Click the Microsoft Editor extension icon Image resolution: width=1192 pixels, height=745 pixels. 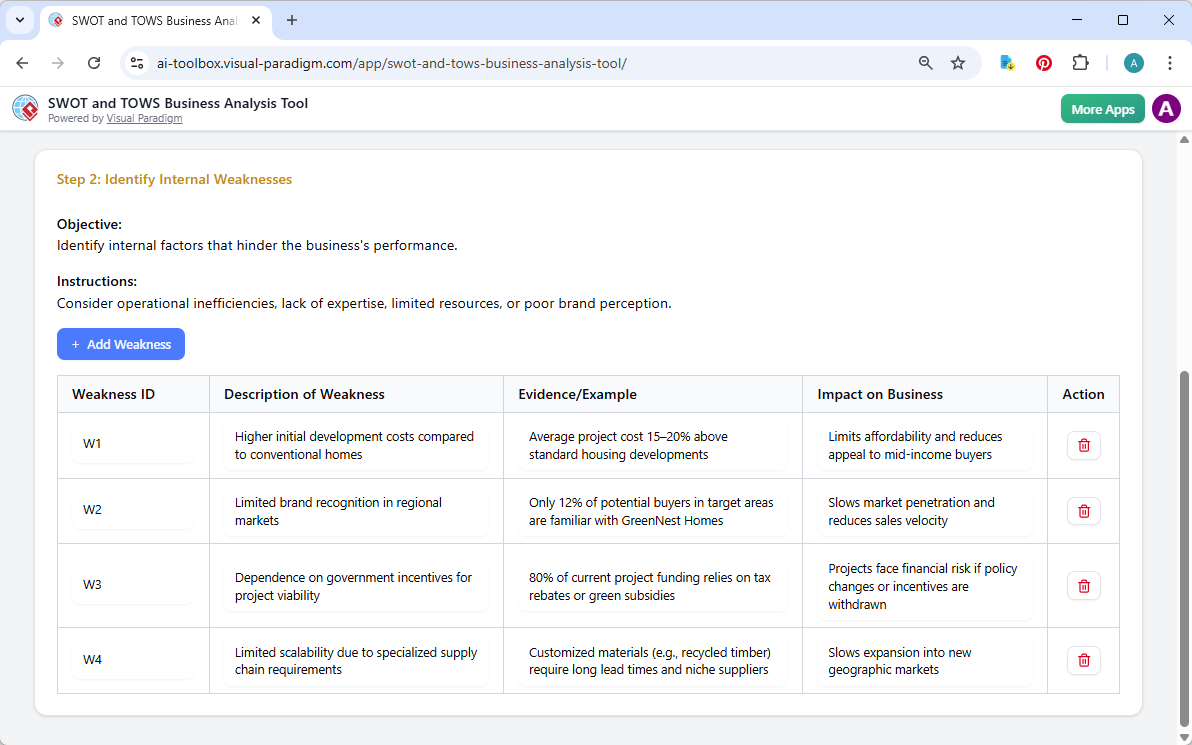coord(1006,62)
